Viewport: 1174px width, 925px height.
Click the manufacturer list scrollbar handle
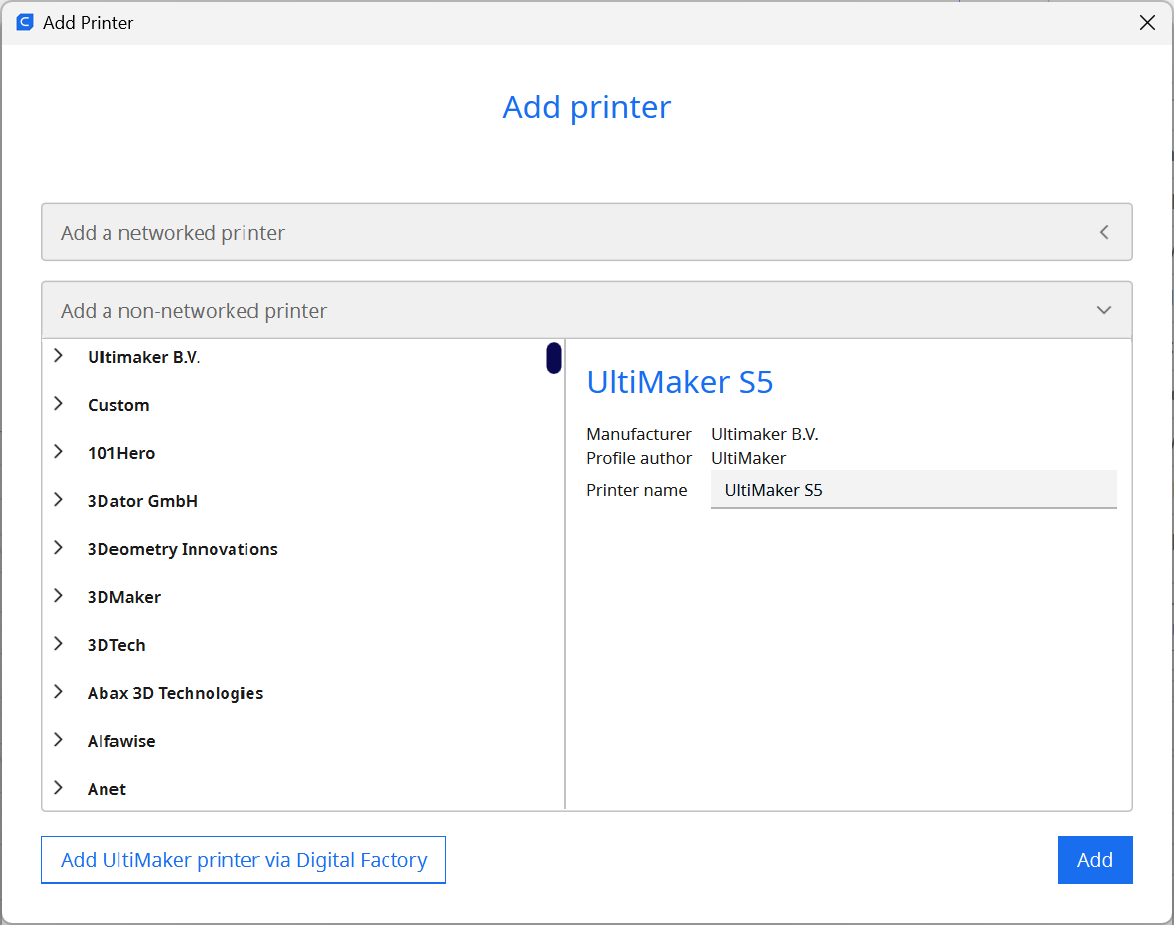tap(553, 358)
